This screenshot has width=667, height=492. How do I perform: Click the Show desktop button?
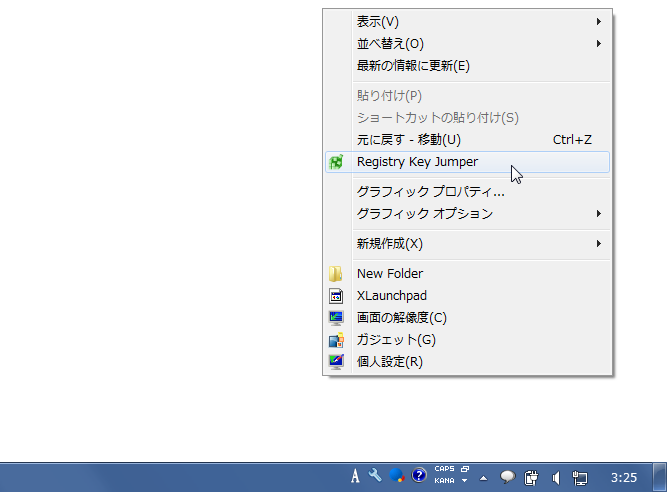pos(660,477)
